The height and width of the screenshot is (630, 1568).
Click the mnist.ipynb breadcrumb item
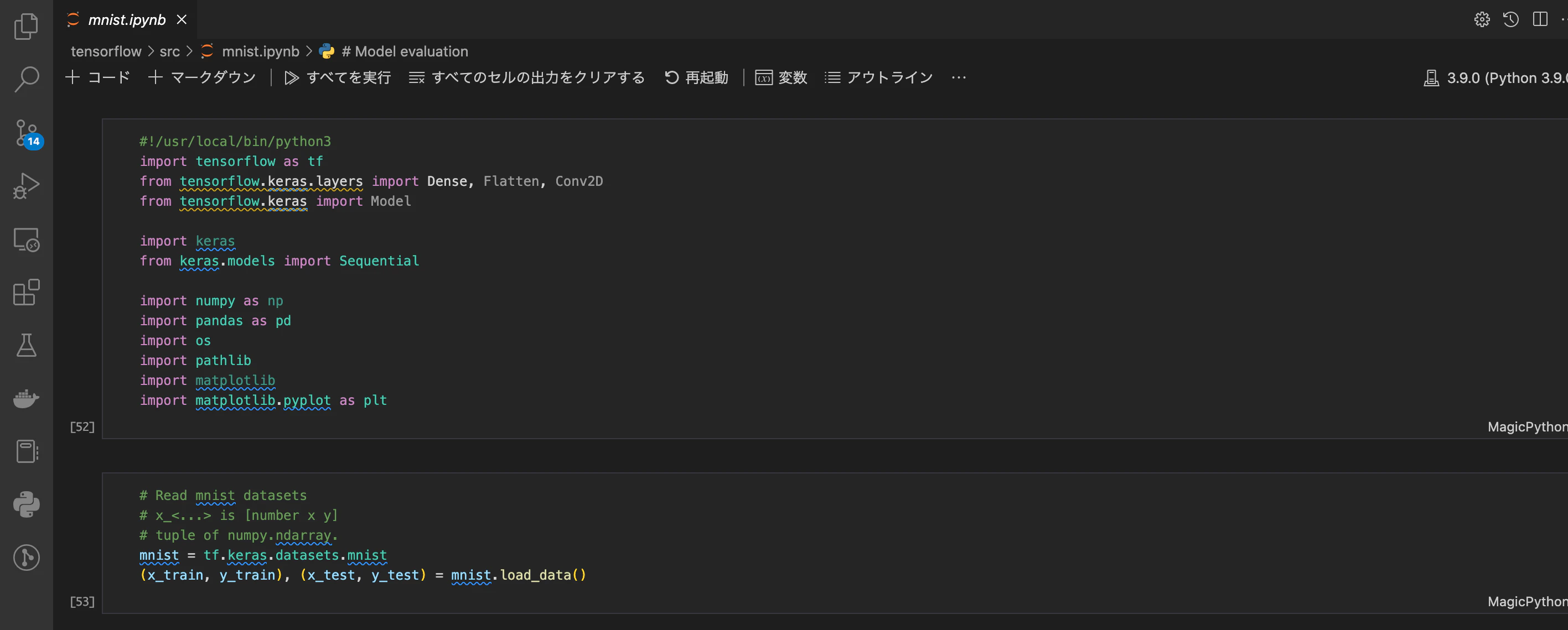point(250,51)
